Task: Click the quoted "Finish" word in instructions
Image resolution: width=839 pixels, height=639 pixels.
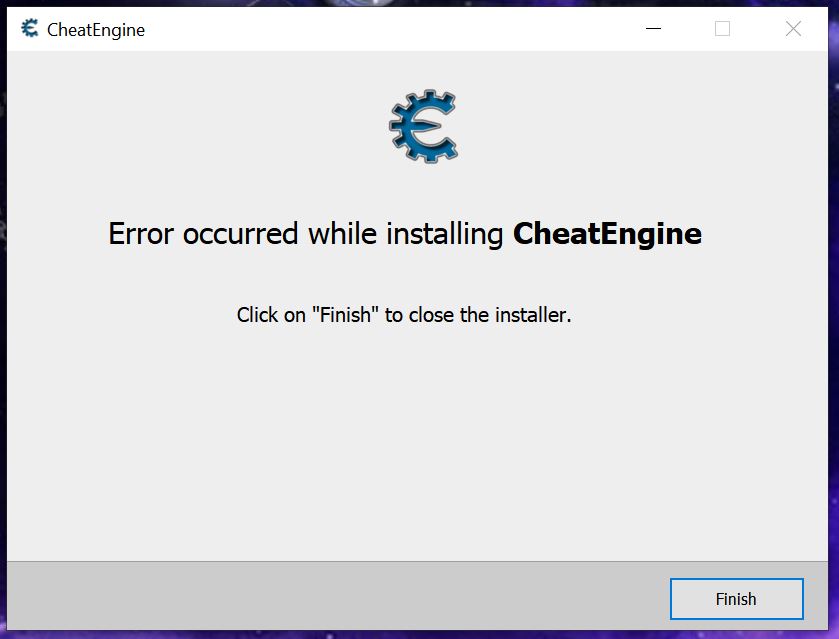Action: [345, 315]
